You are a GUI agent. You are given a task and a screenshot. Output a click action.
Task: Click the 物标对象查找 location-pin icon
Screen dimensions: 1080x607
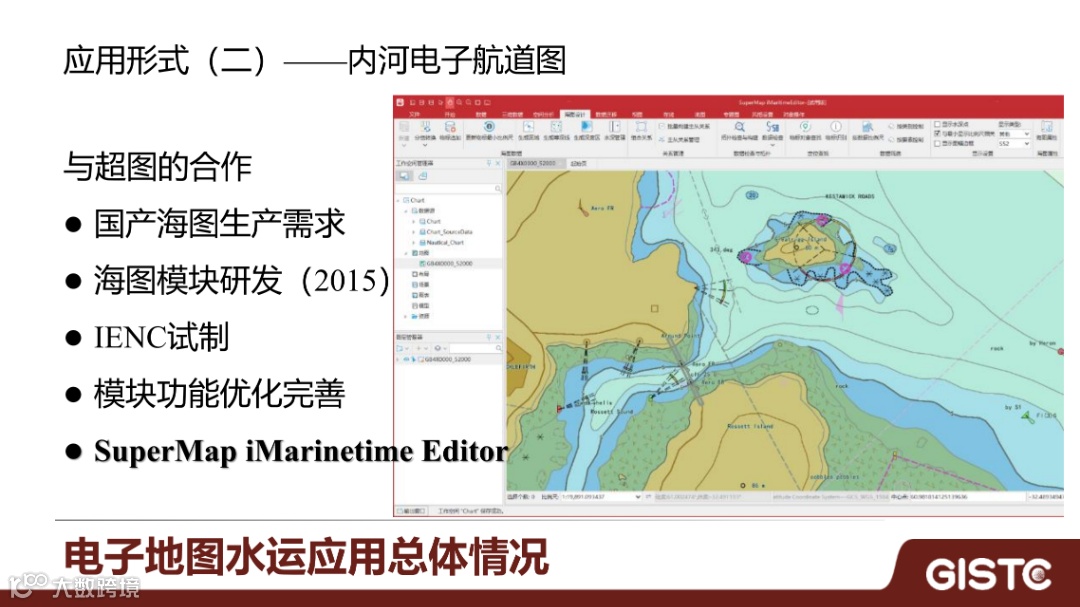coord(805,127)
